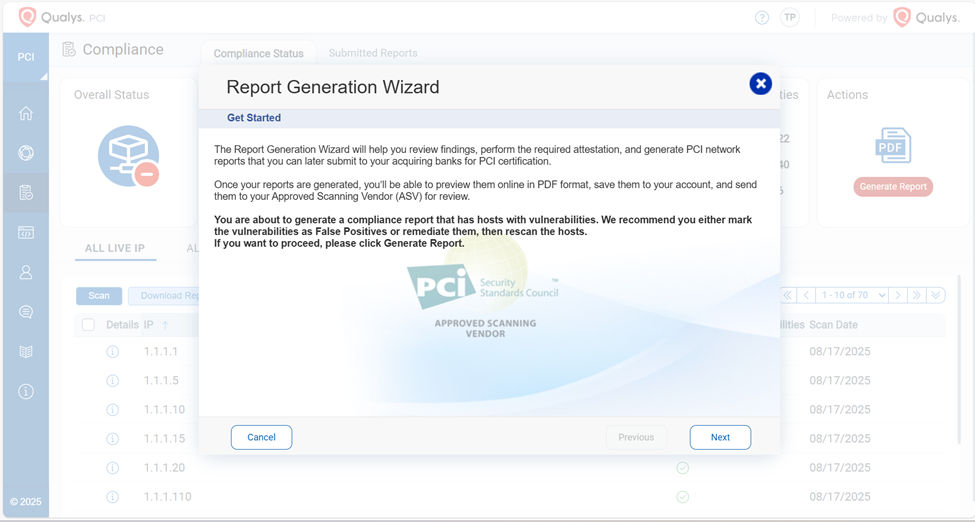Toggle the select-all IP checkbox
The height and width of the screenshot is (522, 975).
click(x=88, y=325)
